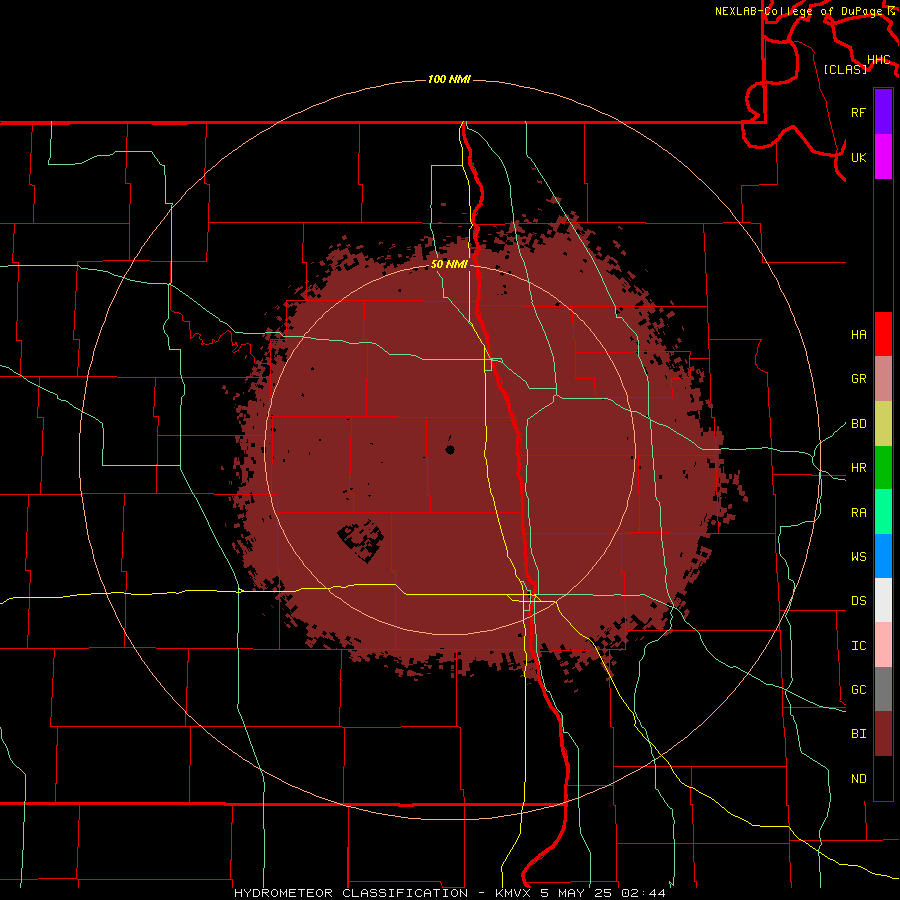Click the RA light green legend swatch
The image size is (900, 900).
[x=883, y=512]
